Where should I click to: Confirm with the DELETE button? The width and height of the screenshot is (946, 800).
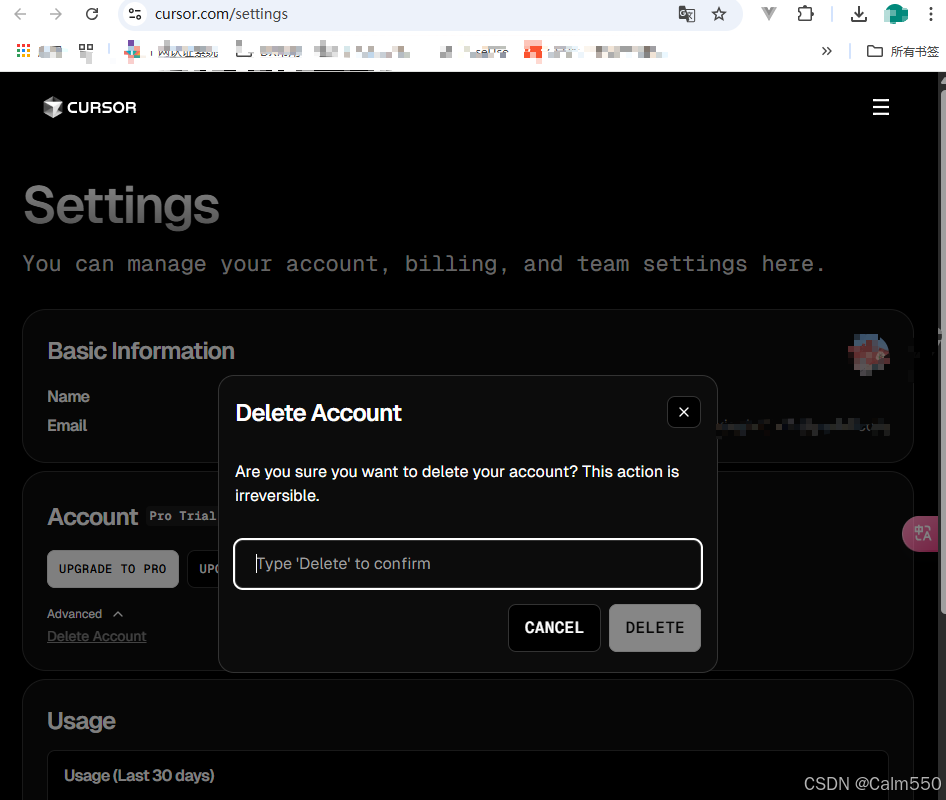(x=655, y=628)
